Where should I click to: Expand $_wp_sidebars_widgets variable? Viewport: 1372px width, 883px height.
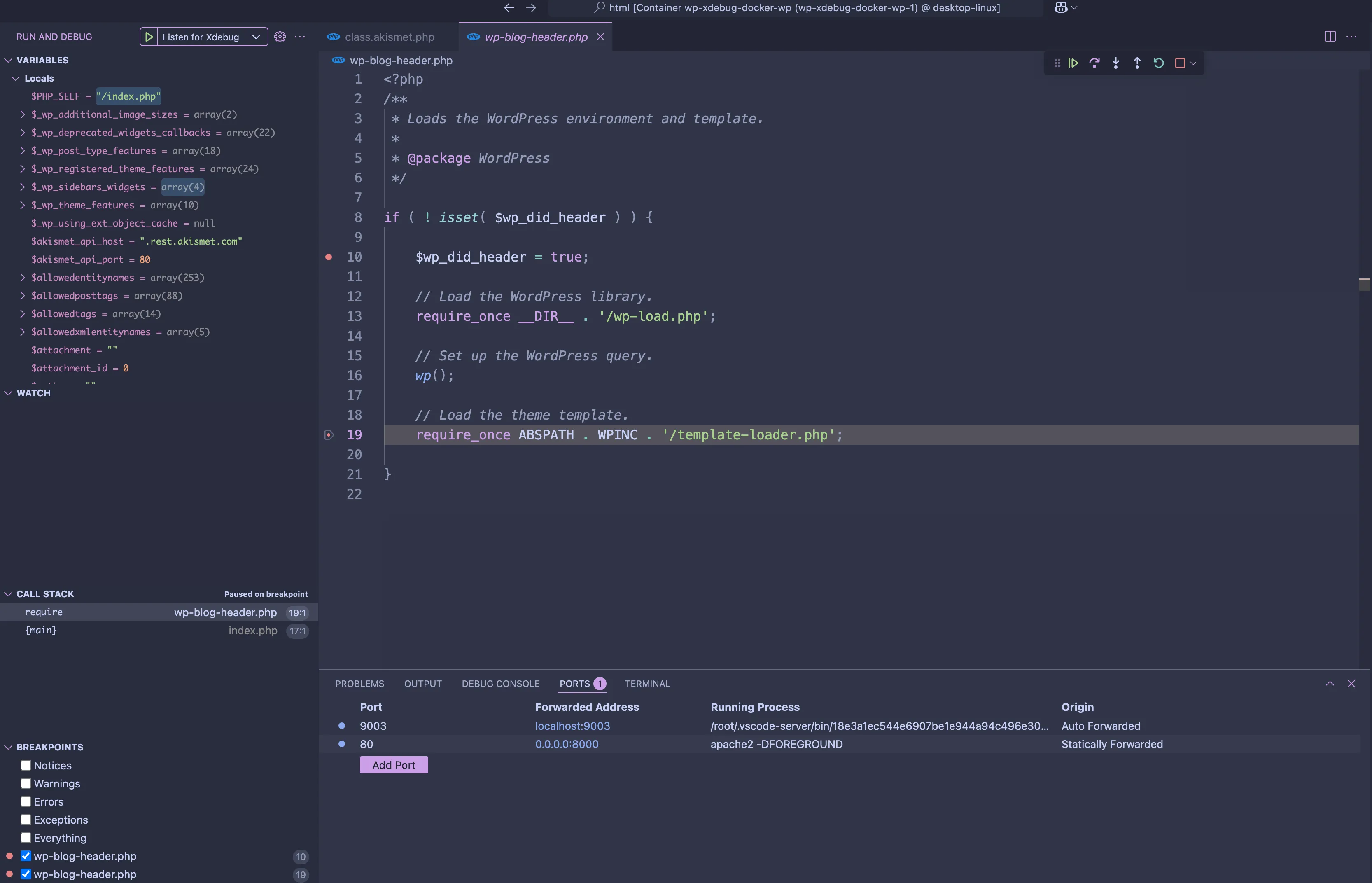22,187
